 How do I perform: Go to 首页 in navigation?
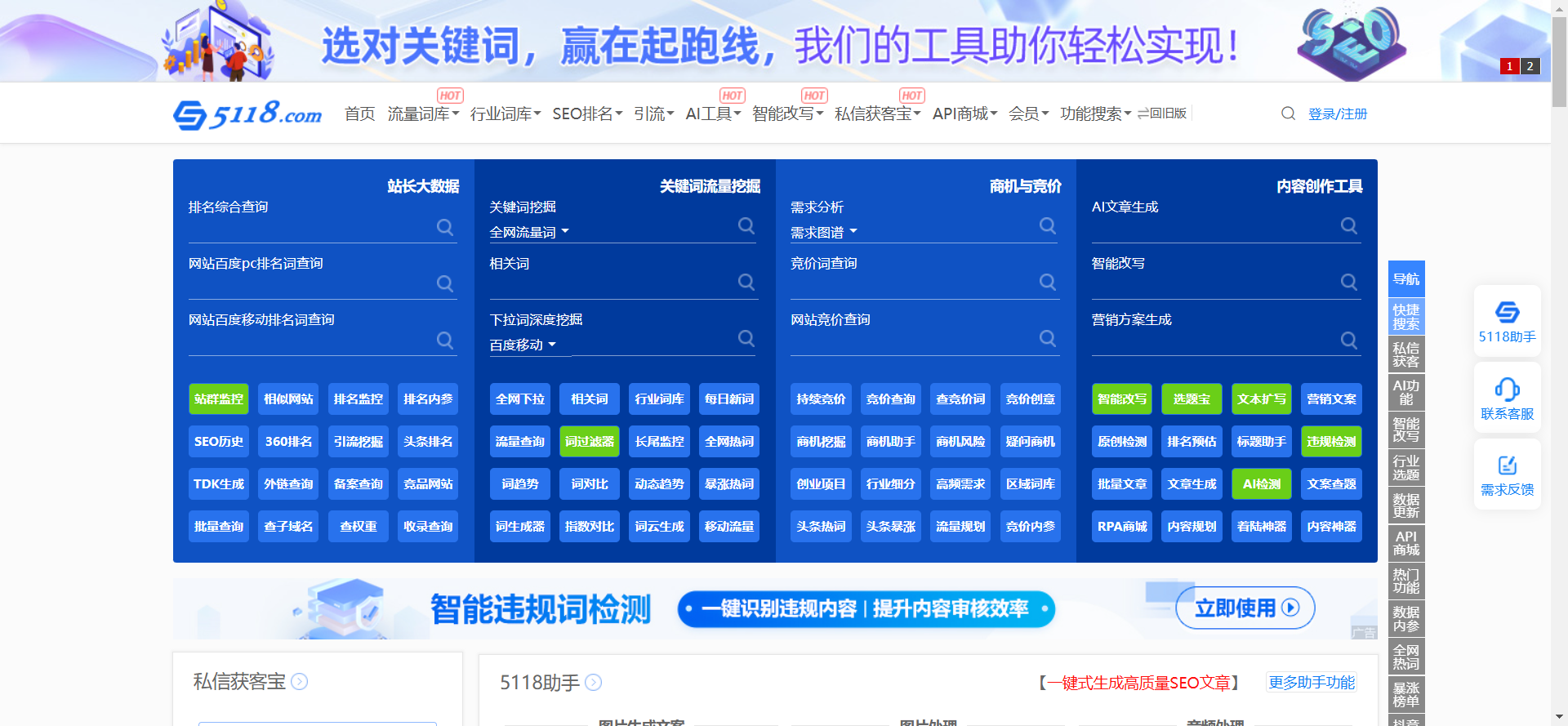tap(359, 114)
